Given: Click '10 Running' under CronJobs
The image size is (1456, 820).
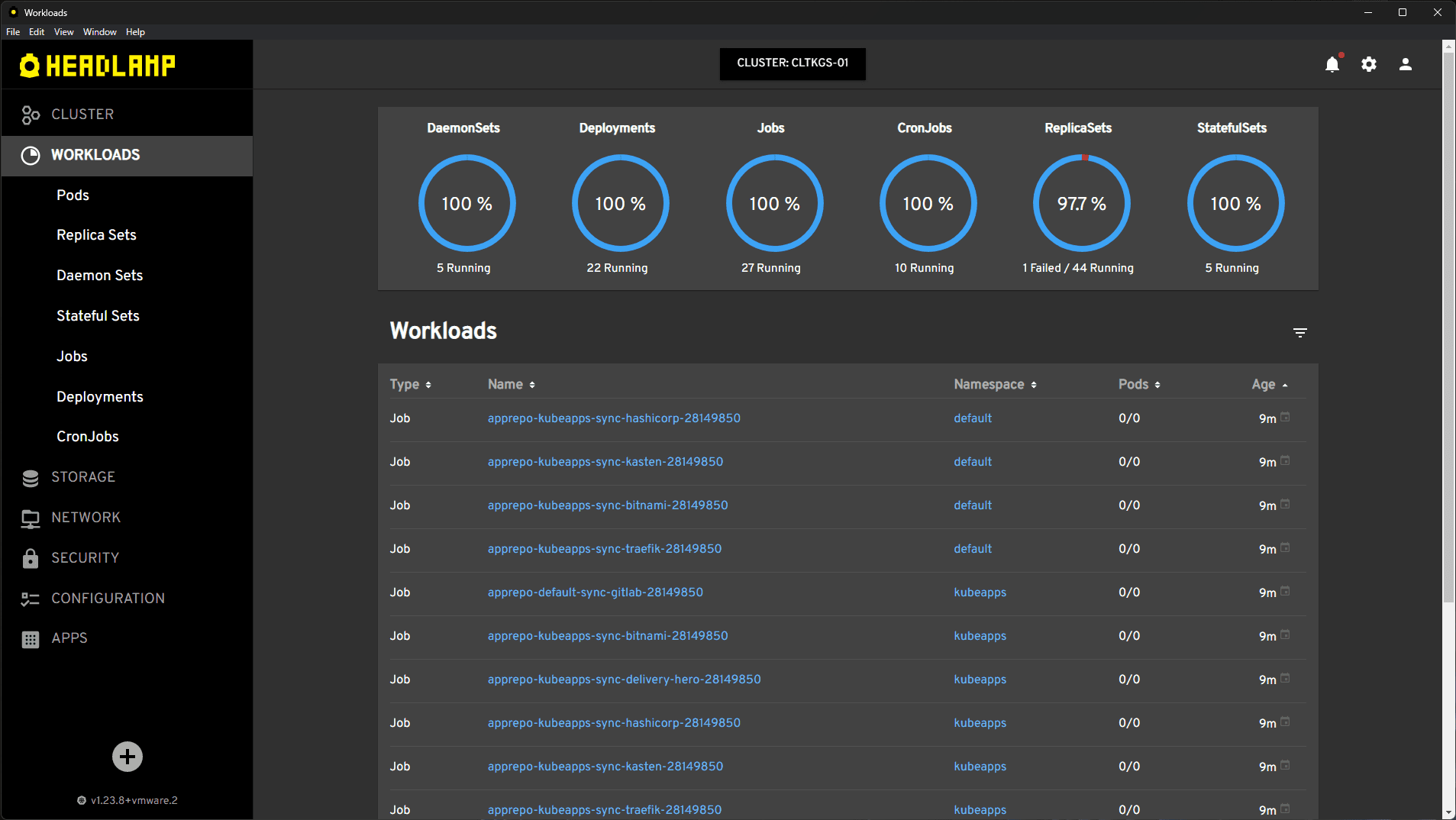Looking at the screenshot, I should tap(924, 268).
